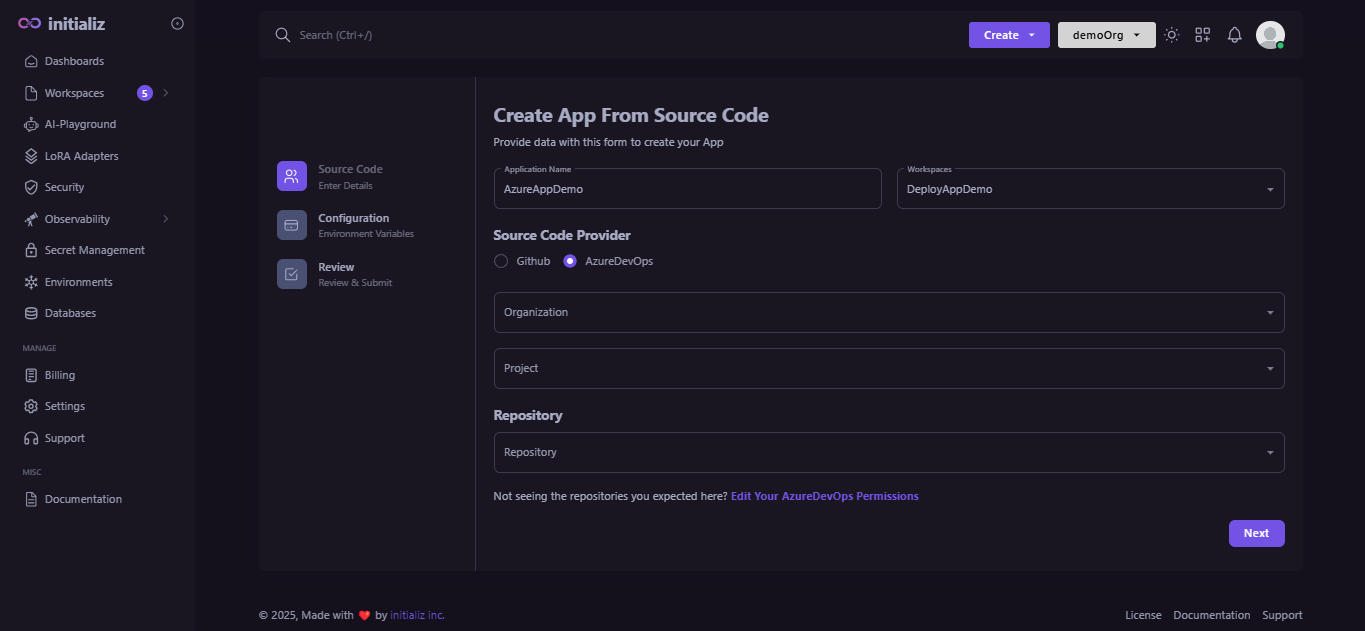Click the Workspaces file icon
The image size is (1365, 631).
point(31,93)
